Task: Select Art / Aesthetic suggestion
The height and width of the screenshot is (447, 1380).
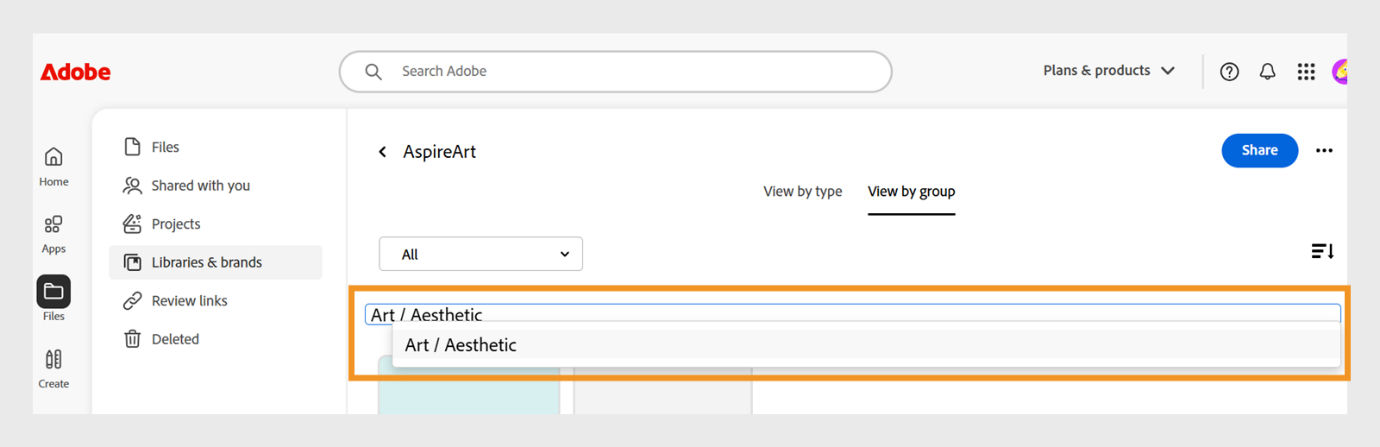Action: tap(461, 345)
